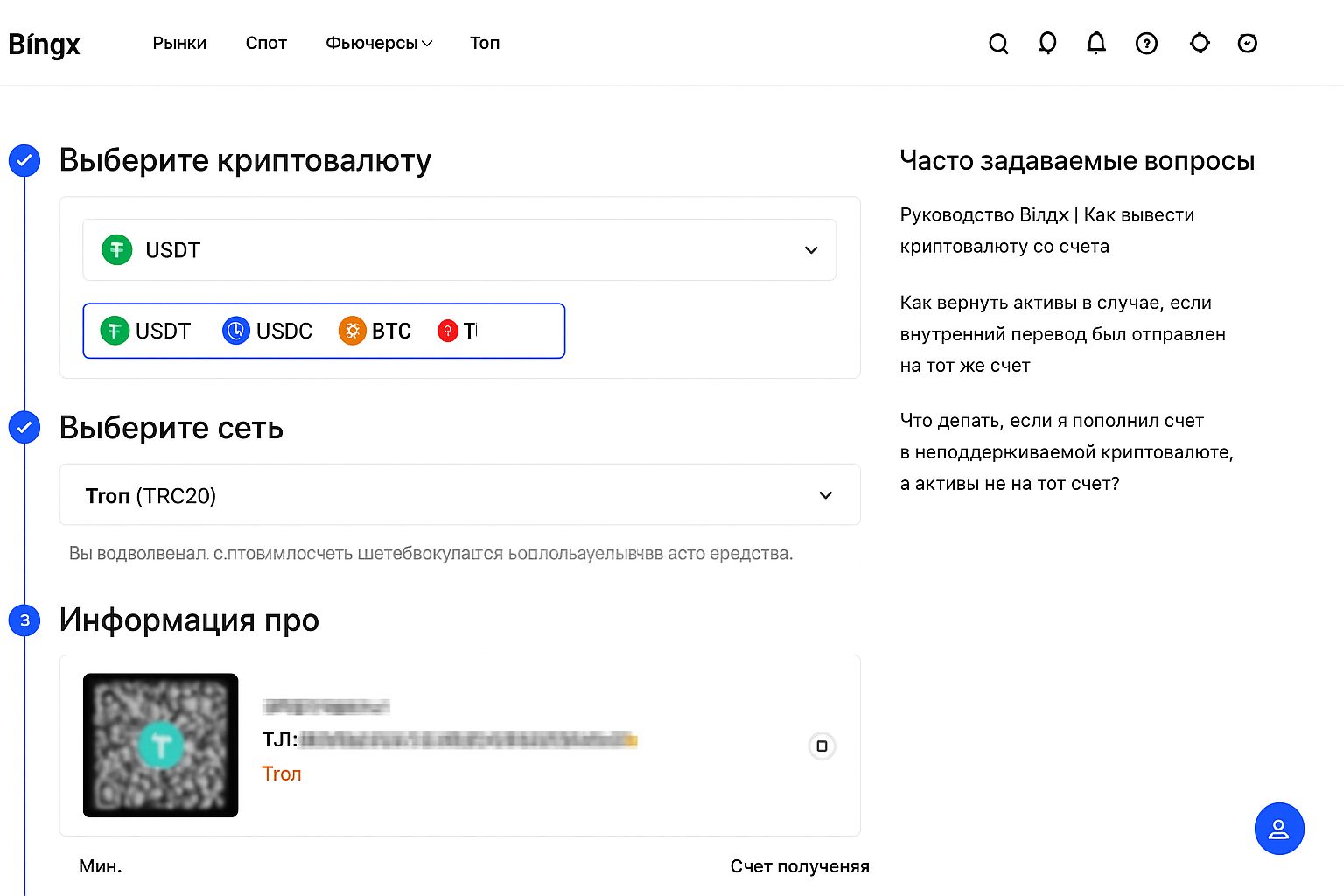Screen dimensions: 1344x896
Task: Select USDT quick coin chip
Action: (x=145, y=331)
